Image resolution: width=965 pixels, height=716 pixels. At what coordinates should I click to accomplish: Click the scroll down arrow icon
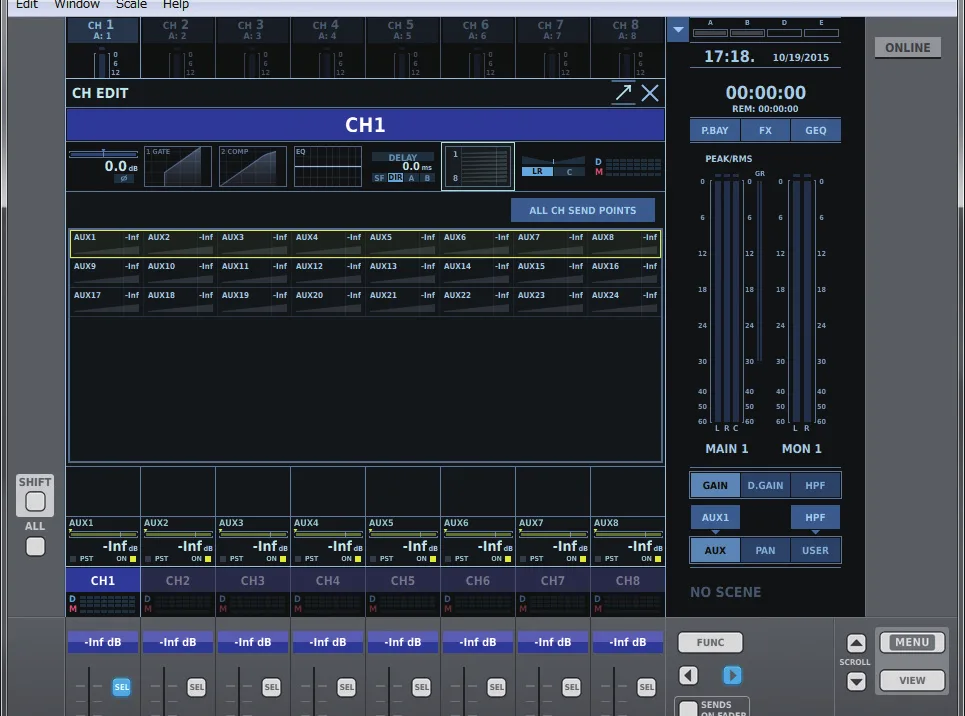pyautogui.click(x=855, y=681)
